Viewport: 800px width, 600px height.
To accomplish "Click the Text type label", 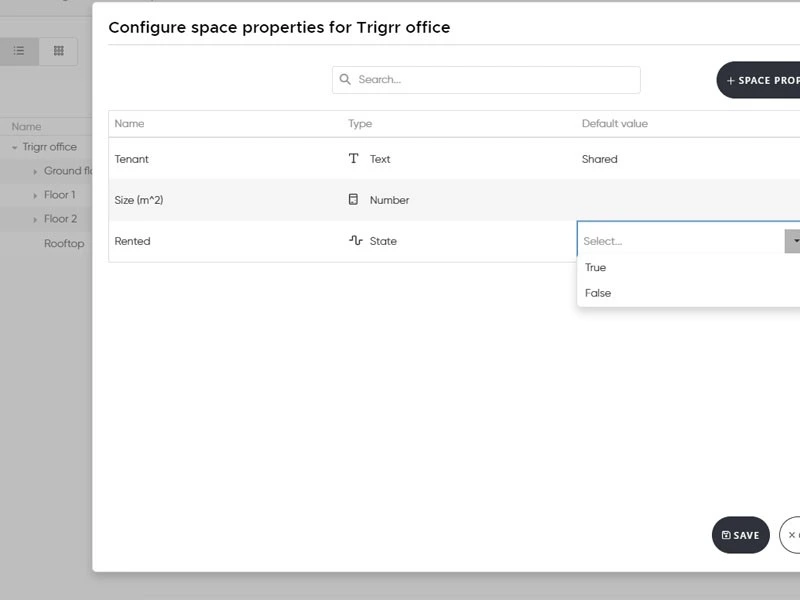I will pos(380,159).
